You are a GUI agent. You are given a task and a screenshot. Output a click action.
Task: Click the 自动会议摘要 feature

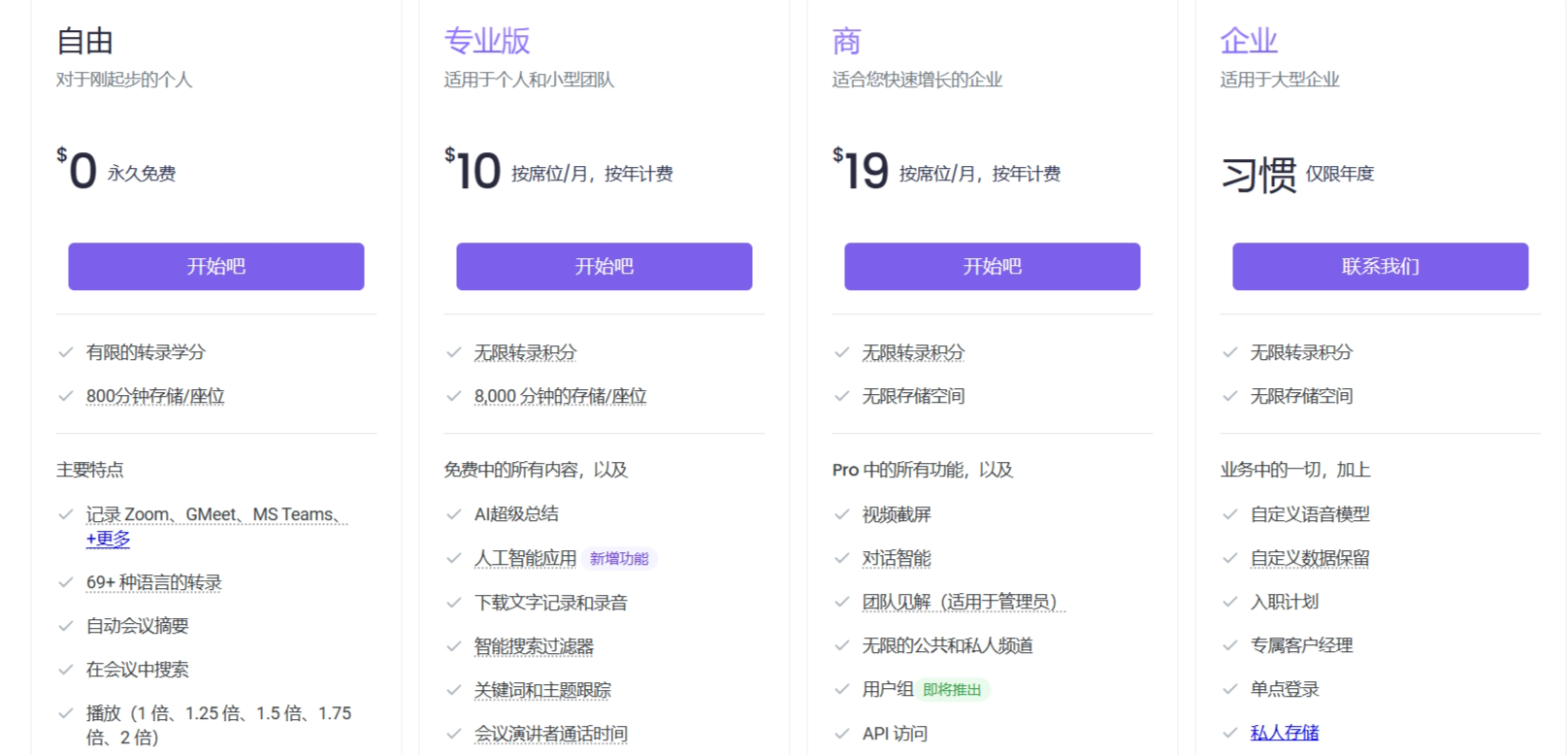pos(137,626)
